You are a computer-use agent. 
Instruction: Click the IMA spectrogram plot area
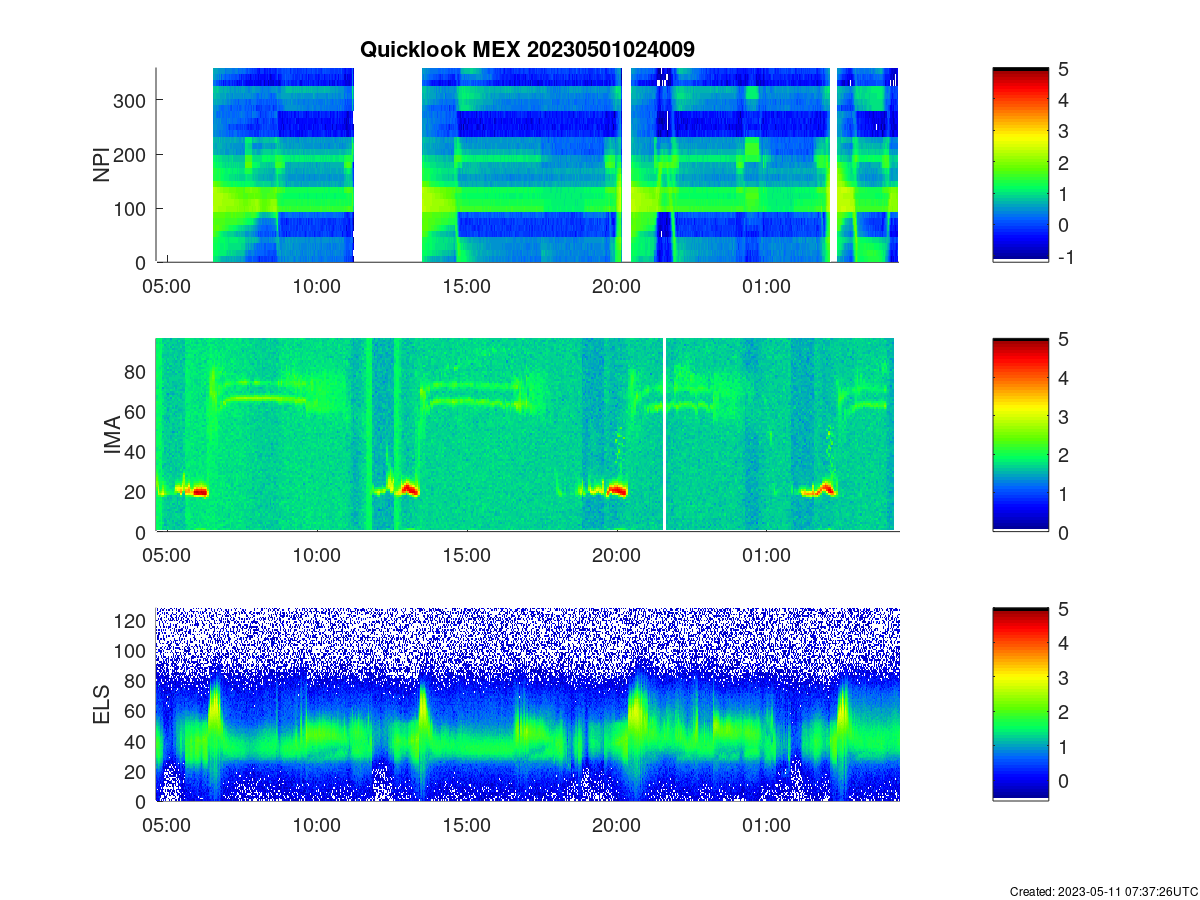click(x=527, y=435)
